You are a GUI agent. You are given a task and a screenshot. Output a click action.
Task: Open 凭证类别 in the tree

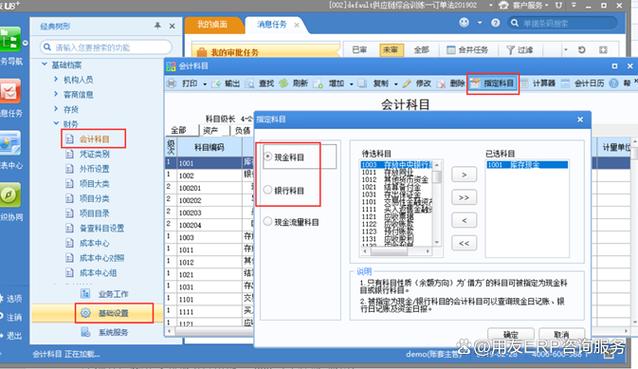pos(94,154)
